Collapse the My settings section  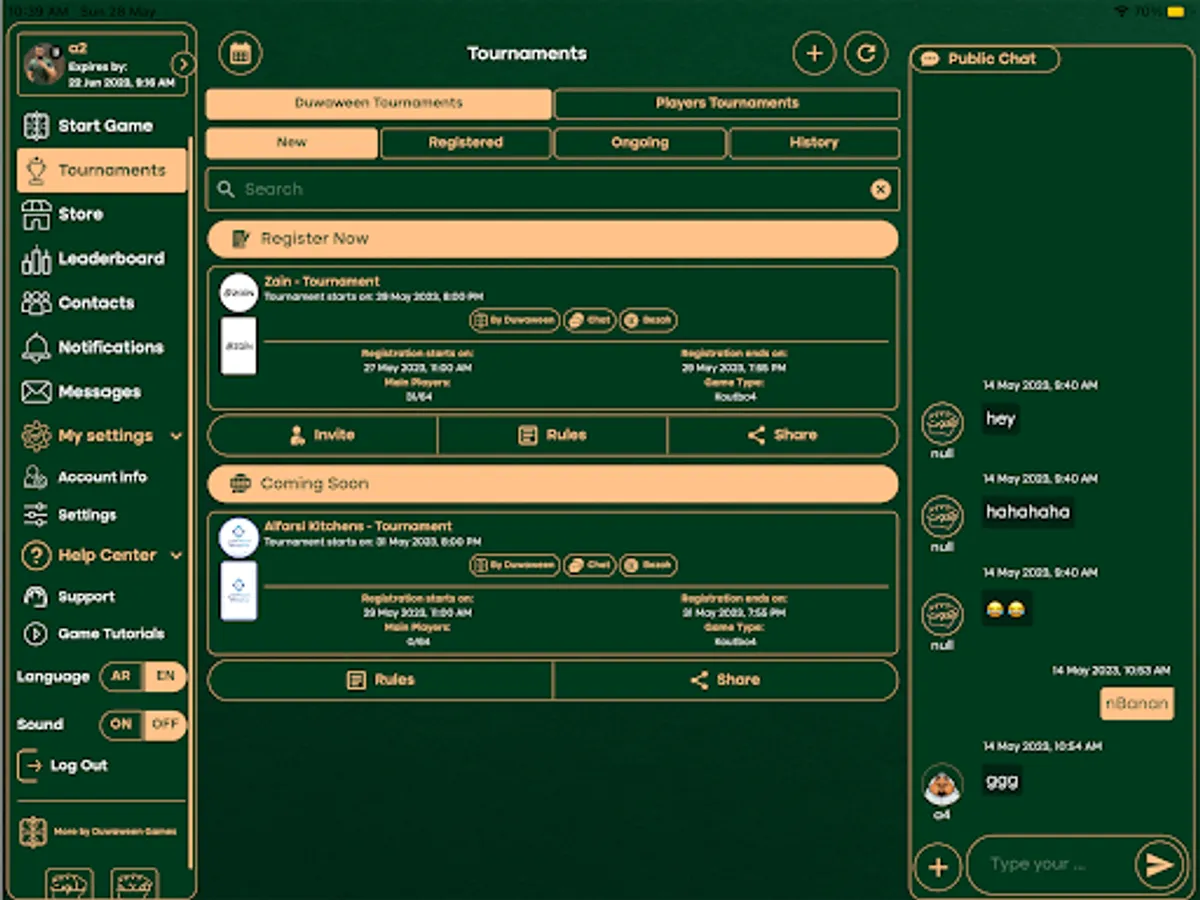pyautogui.click(x=177, y=436)
